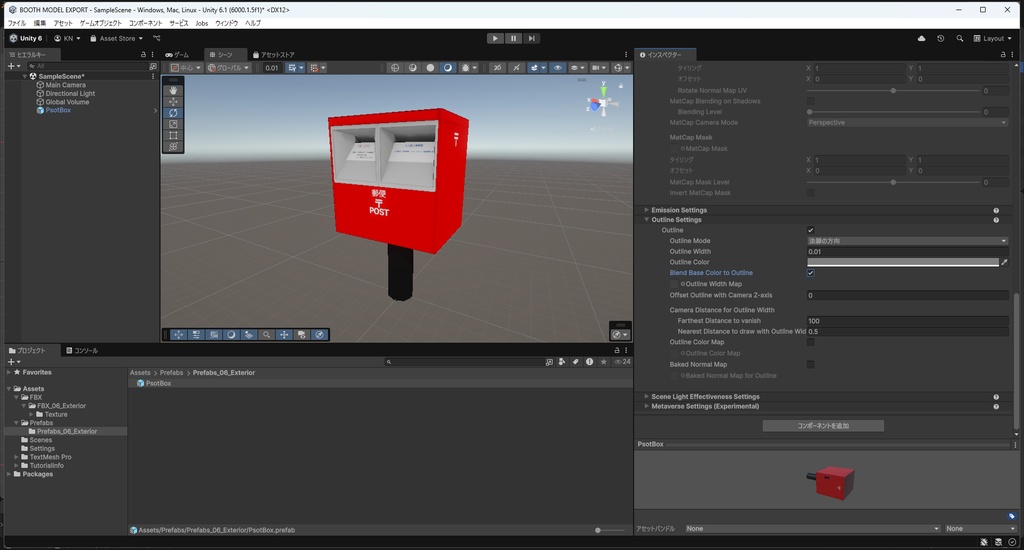Lock the Hierarchy panel
This screenshot has height=550, width=1024.
pos(144,55)
